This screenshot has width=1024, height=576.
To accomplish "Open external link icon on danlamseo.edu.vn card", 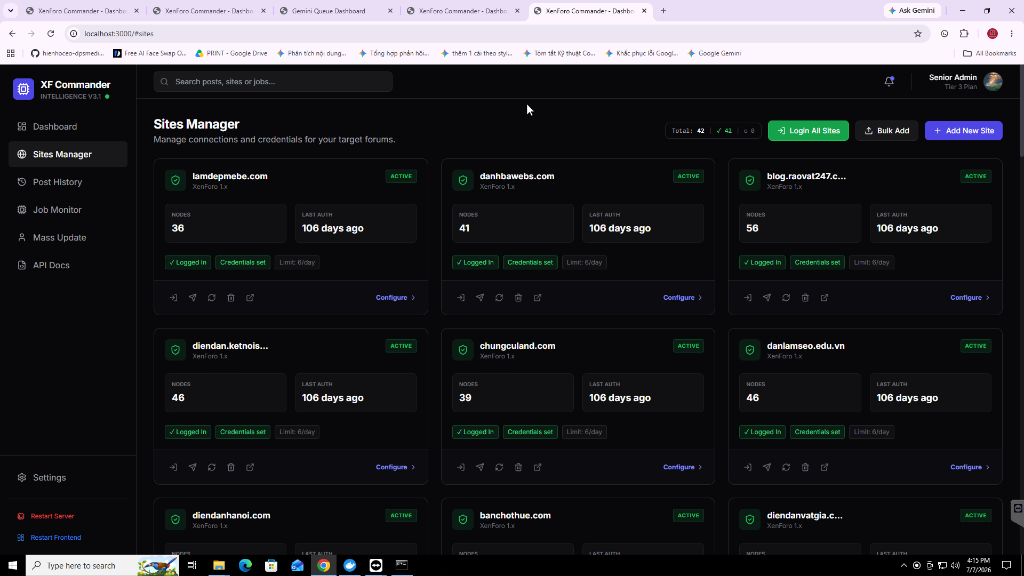I will (825, 468).
